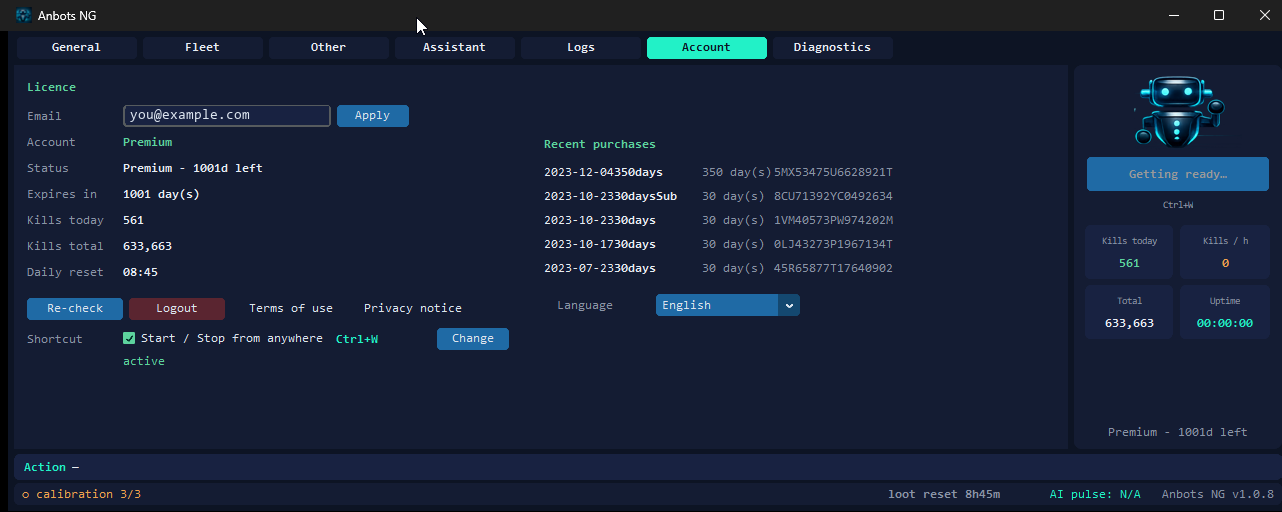This screenshot has height=512, width=1282.
Task: Show the Logs tab
Action: (x=580, y=48)
